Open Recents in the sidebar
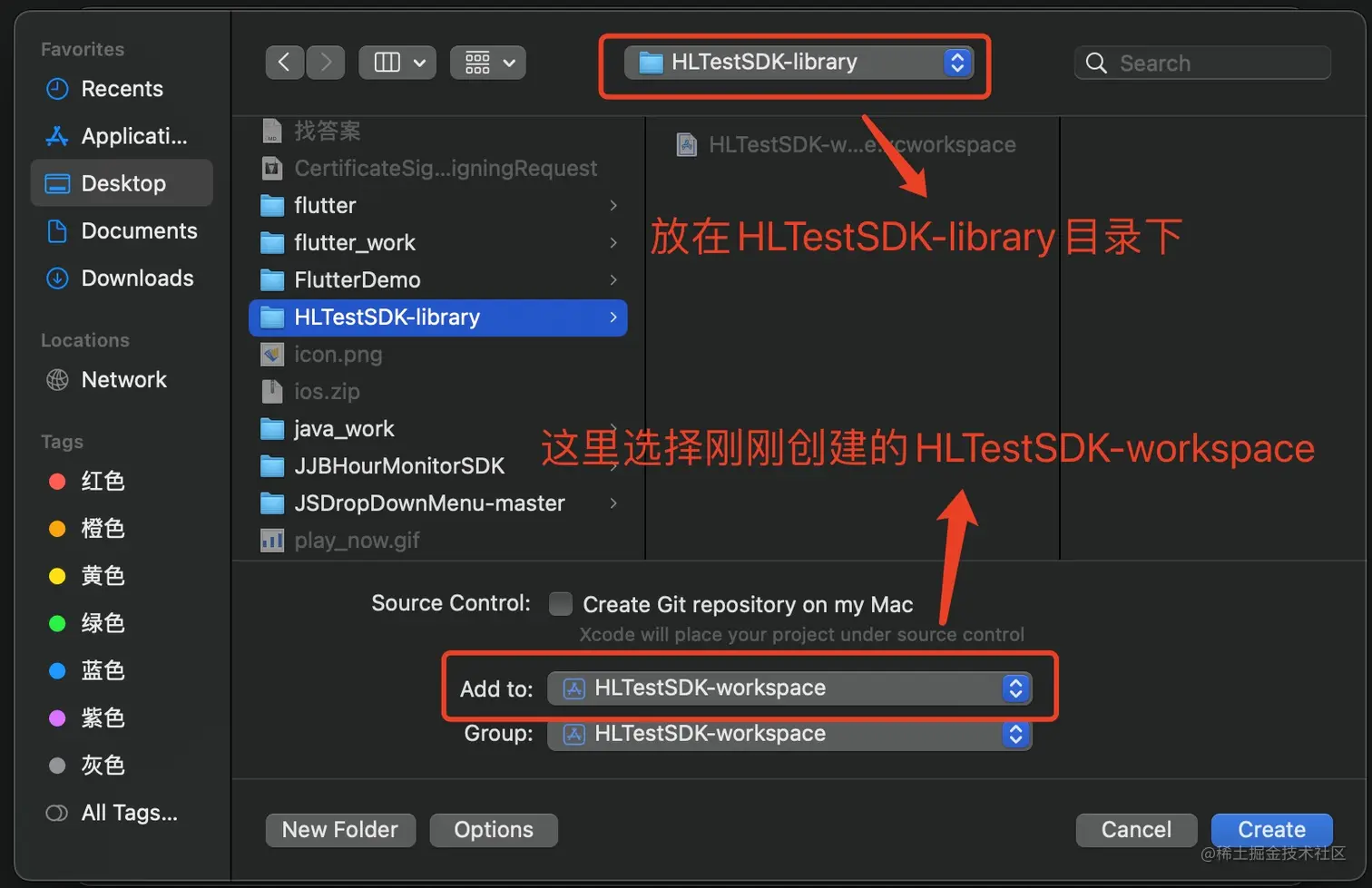Image resolution: width=1372 pixels, height=888 pixels. tap(122, 89)
